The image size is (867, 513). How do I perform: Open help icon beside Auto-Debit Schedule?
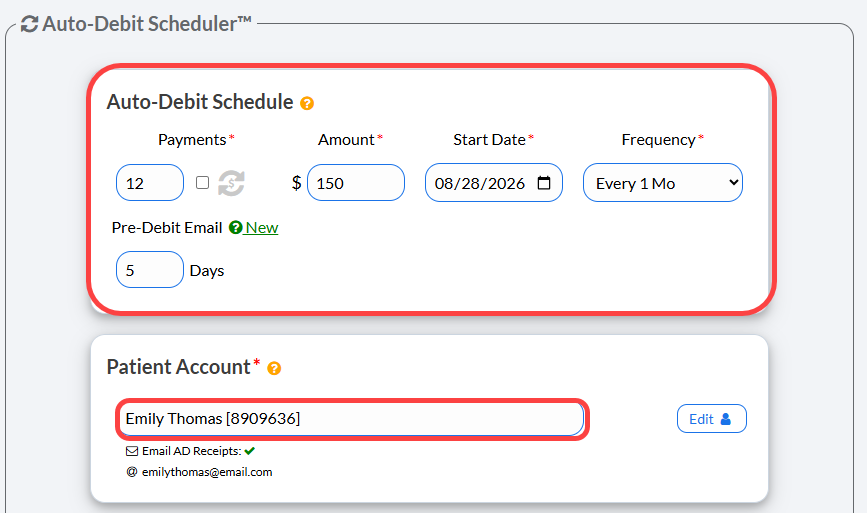[307, 103]
